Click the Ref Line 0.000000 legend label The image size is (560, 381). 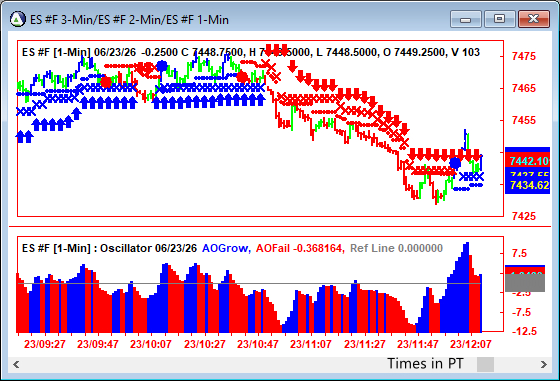point(396,248)
